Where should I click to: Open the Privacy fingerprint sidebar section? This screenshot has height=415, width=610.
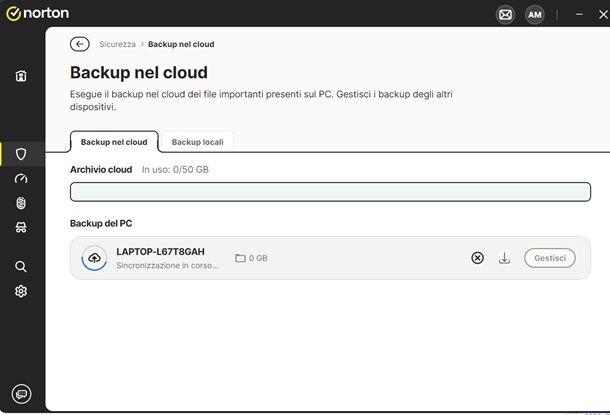click(x=21, y=203)
